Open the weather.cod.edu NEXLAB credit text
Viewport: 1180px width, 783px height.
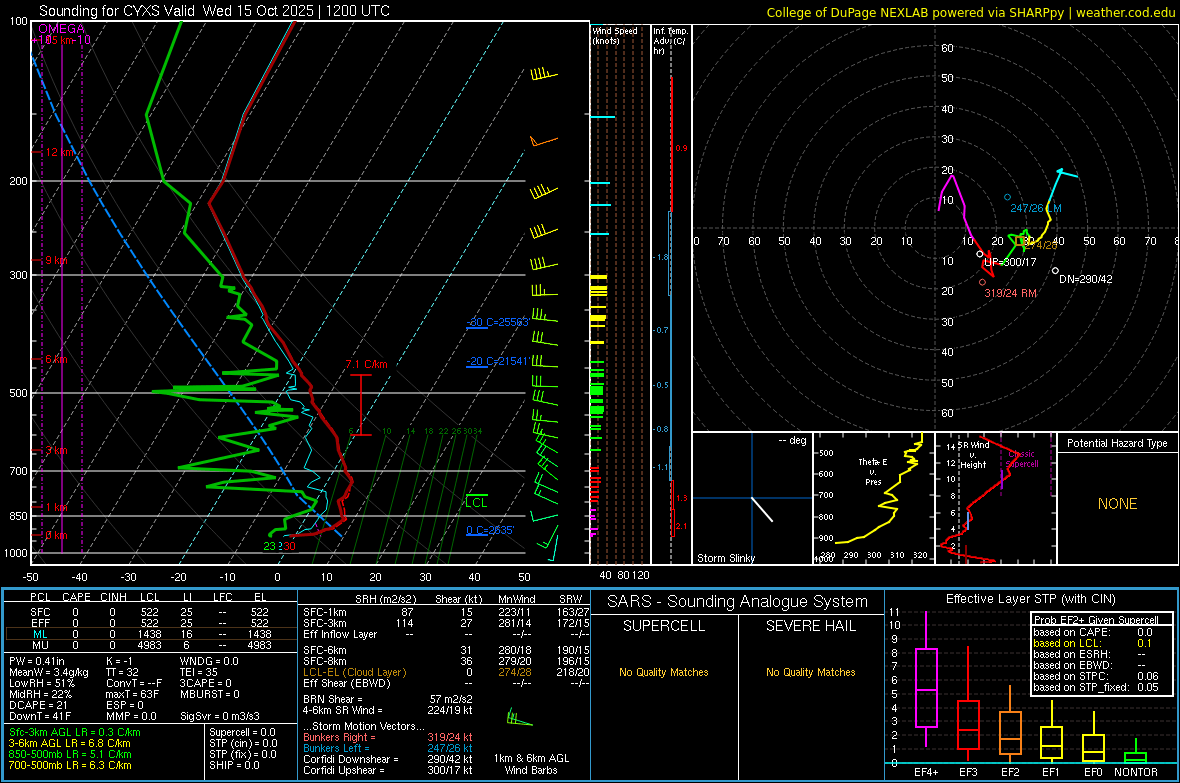(x=971, y=12)
